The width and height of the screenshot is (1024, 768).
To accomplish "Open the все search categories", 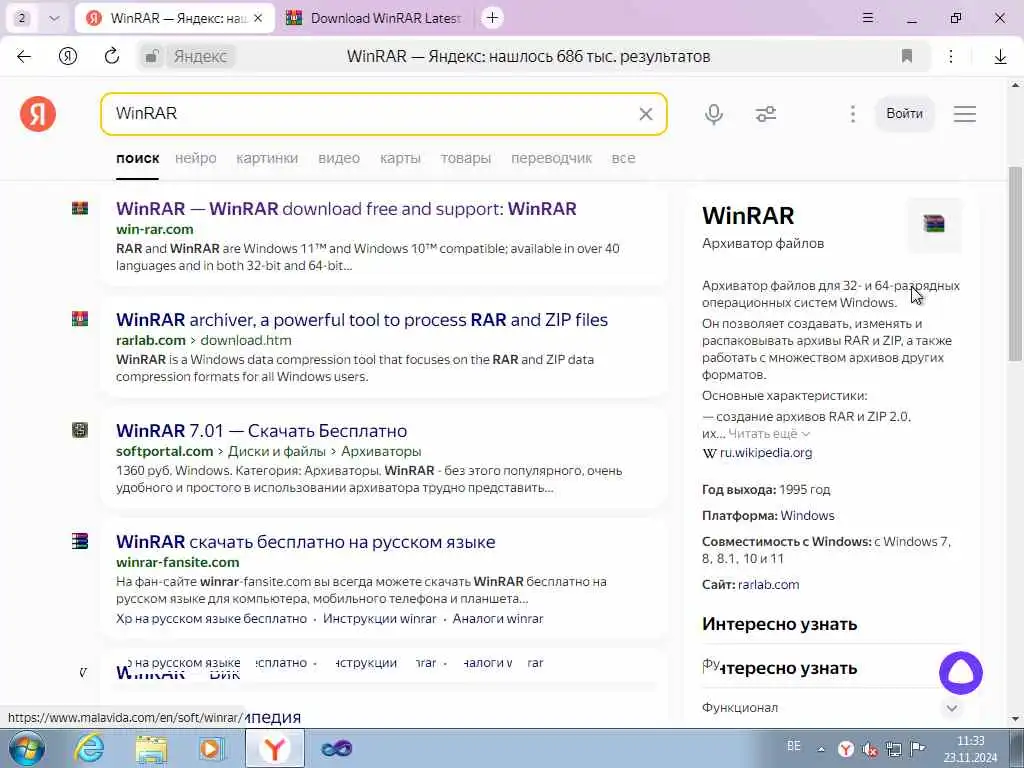I will tap(623, 158).
